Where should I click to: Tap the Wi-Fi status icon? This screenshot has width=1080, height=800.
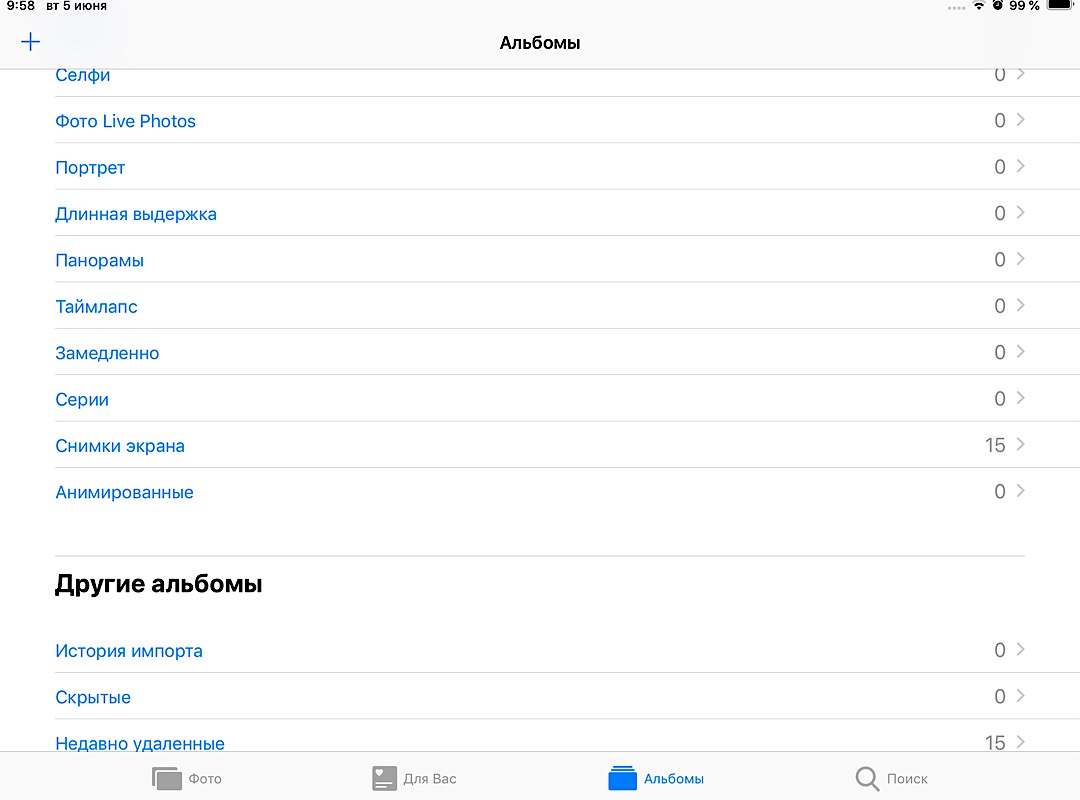pos(978,6)
